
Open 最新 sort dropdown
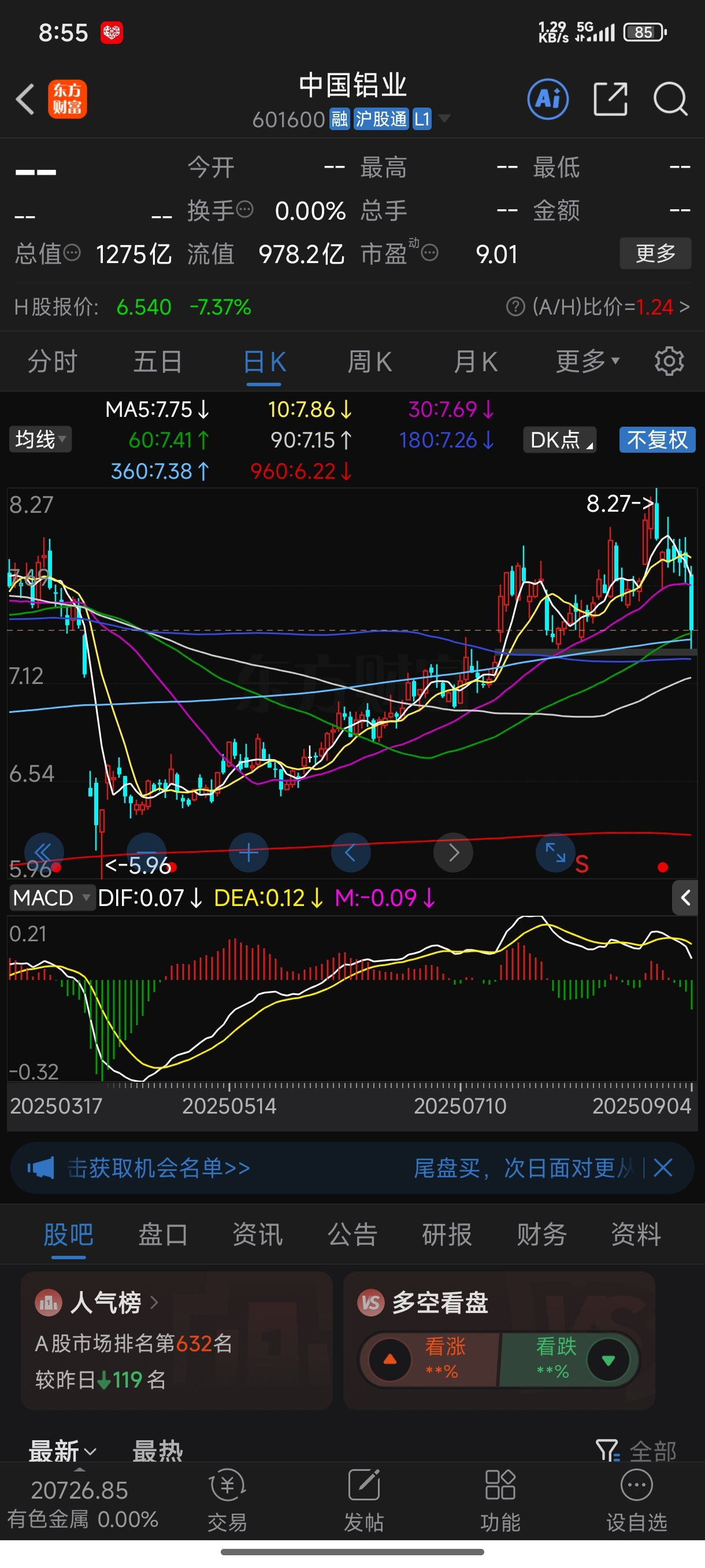pos(62,1452)
